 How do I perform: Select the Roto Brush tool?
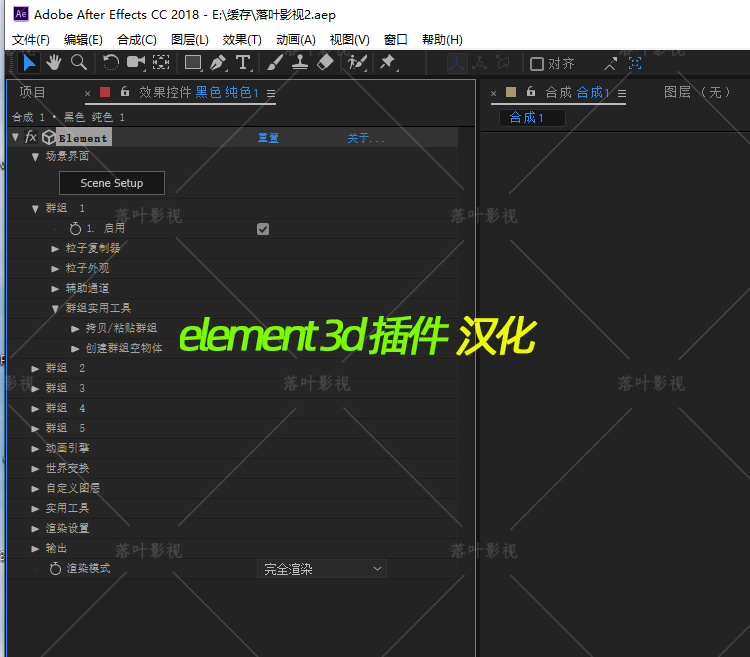[357, 63]
